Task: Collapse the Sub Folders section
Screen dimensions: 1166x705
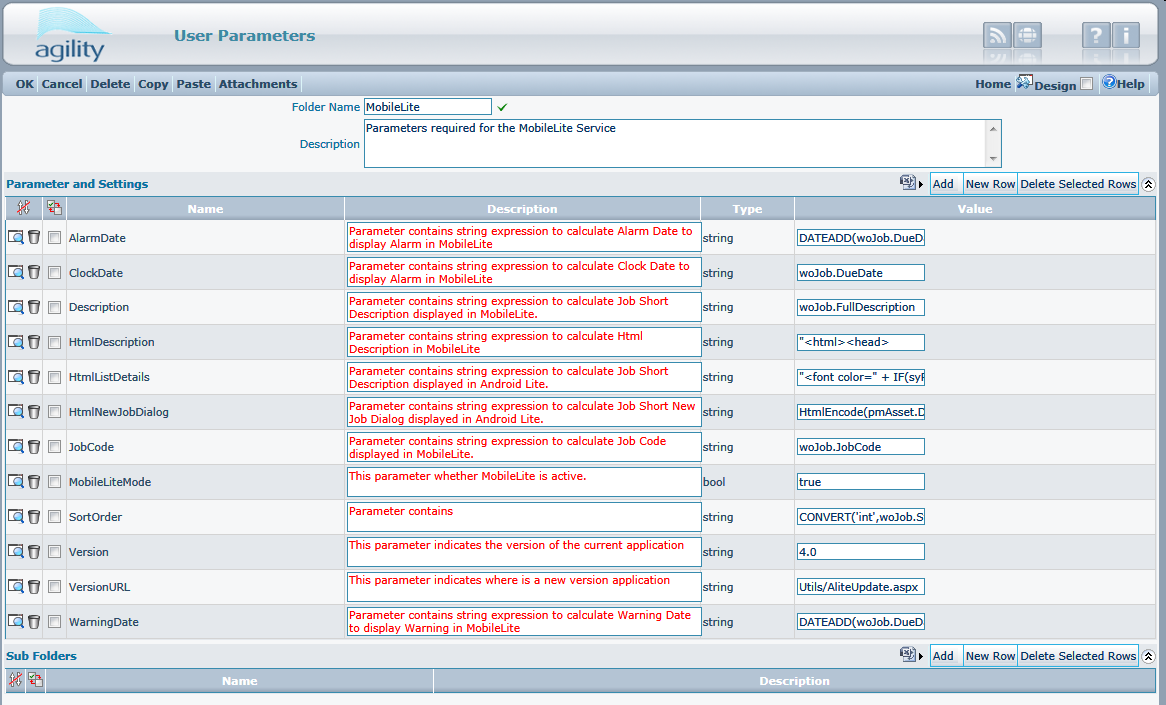Action: [1148, 656]
